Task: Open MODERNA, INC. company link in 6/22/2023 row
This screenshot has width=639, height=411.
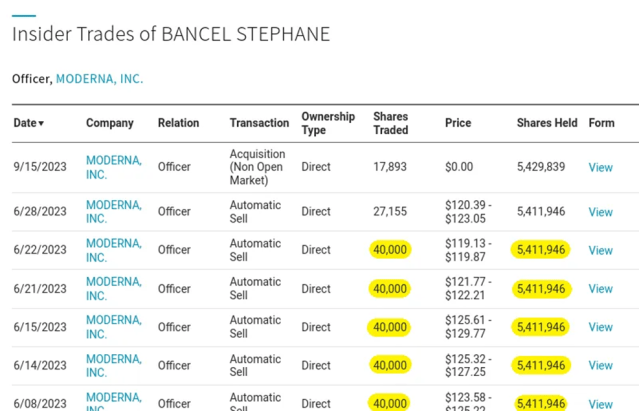Action: pyautogui.click(x=113, y=250)
